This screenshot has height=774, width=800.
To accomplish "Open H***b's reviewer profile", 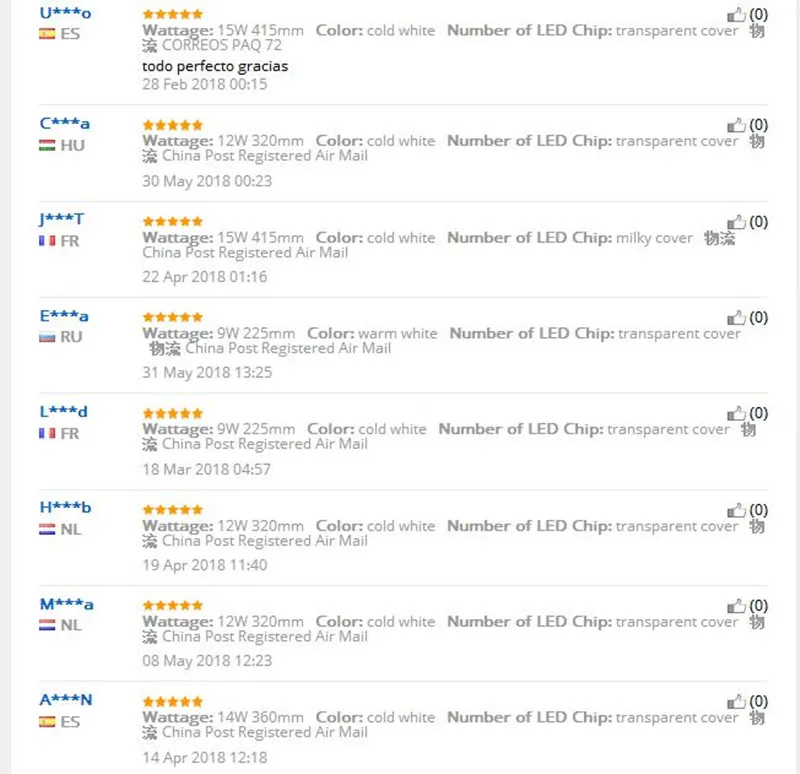I will click(65, 507).
